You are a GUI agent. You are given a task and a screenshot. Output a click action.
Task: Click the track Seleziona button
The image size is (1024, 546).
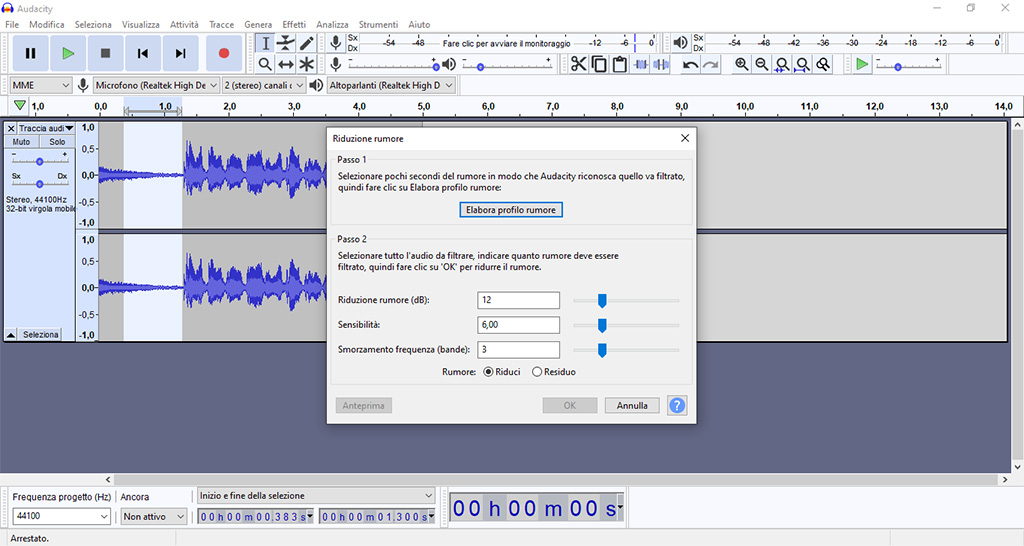click(x=40, y=334)
